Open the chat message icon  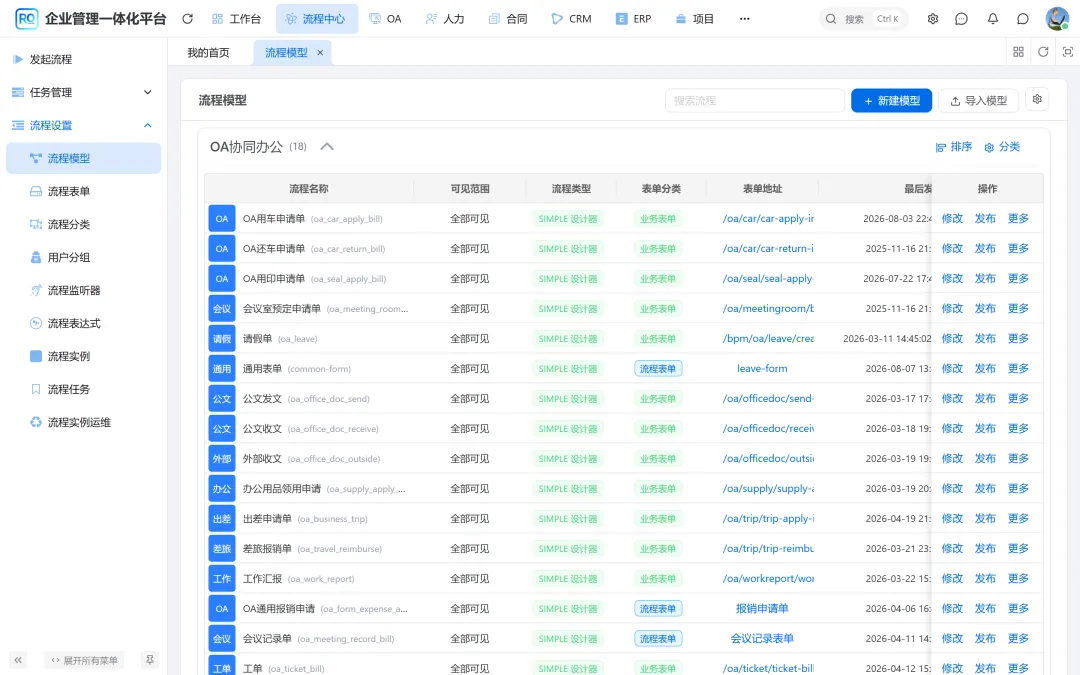coord(962,19)
